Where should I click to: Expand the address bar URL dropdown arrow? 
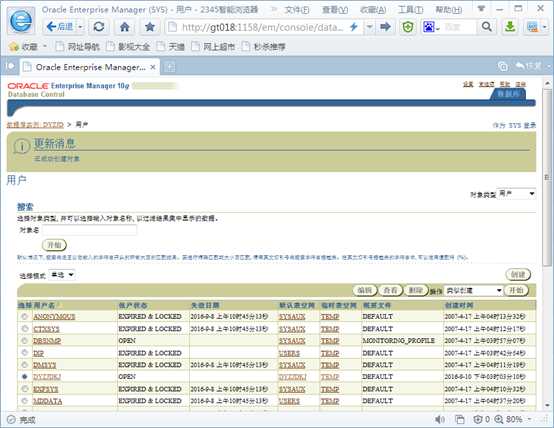369,27
